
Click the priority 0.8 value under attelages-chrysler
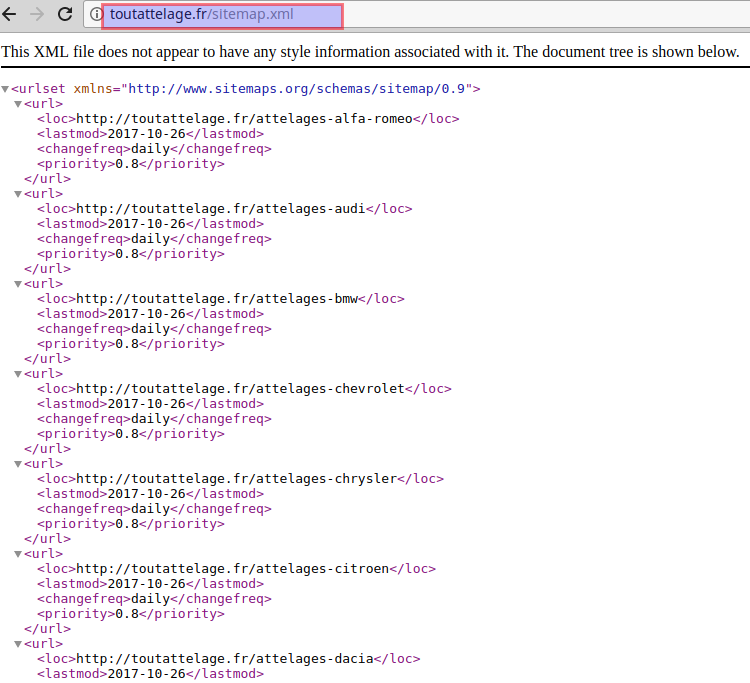click(x=126, y=524)
